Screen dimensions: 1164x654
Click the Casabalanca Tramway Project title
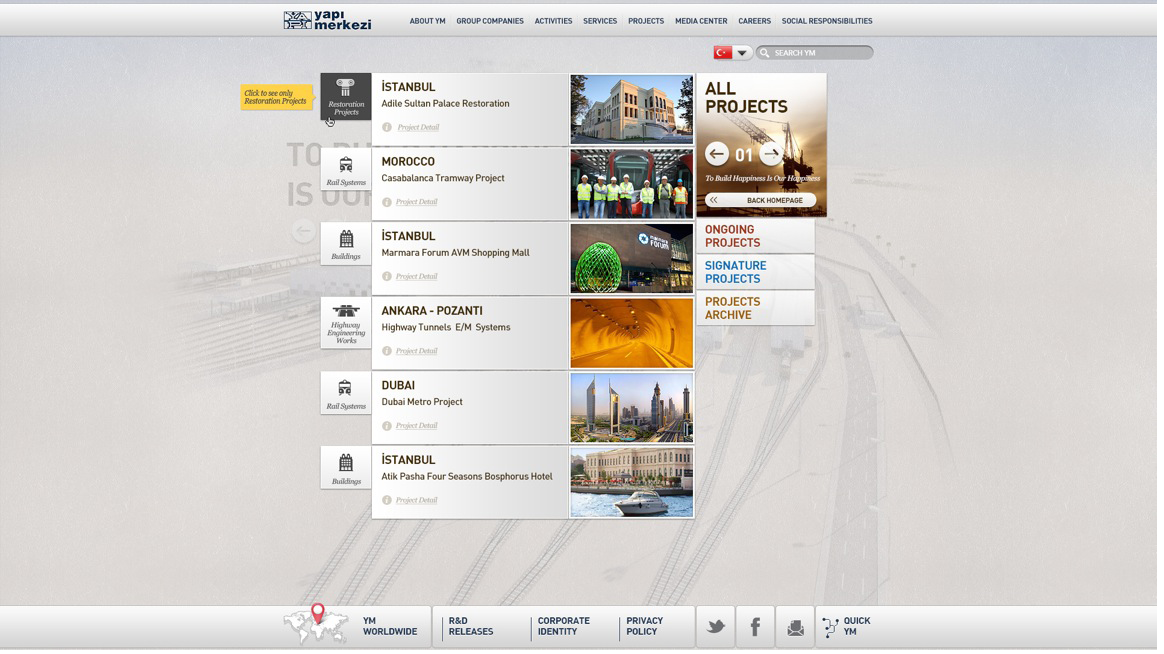445,179
